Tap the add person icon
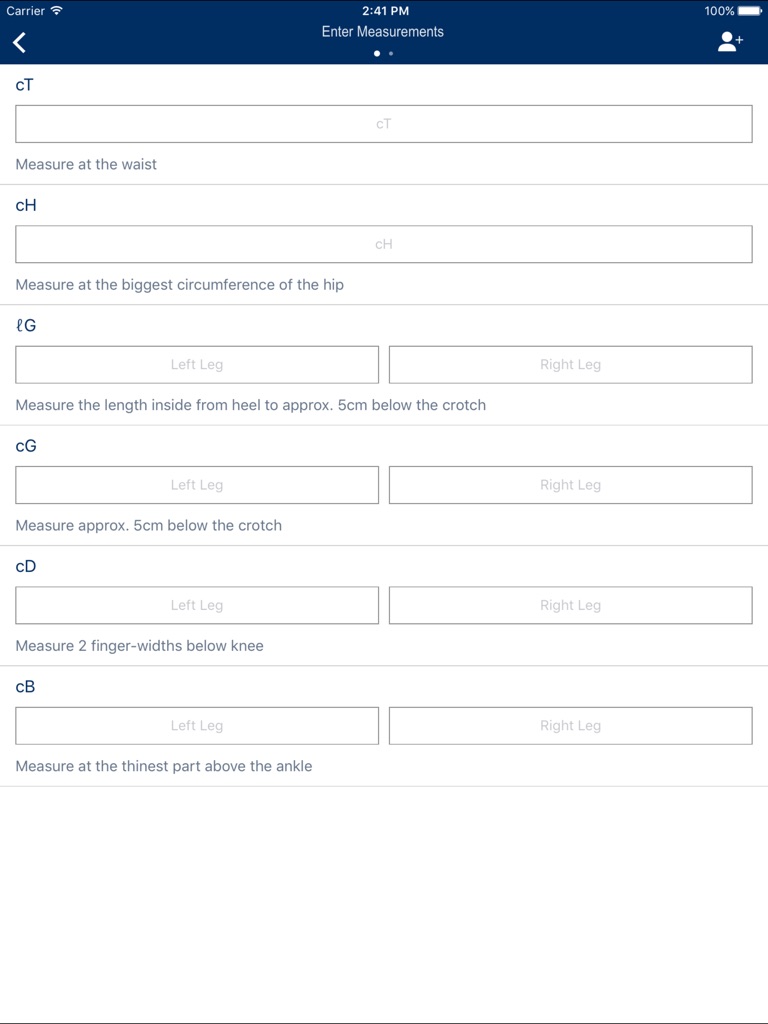Viewport: 768px width, 1024px height. pyautogui.click(x=729, y=42)
